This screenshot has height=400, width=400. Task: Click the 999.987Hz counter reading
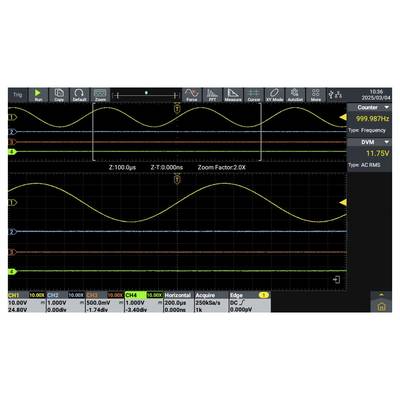[x=372, y=119]
